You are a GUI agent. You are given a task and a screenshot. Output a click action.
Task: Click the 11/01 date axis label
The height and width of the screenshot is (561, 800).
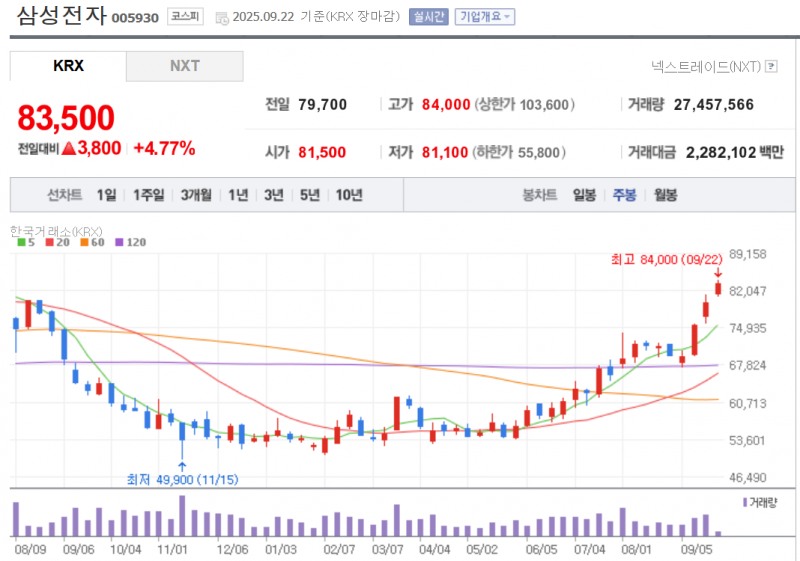click(x=172, y=550)
